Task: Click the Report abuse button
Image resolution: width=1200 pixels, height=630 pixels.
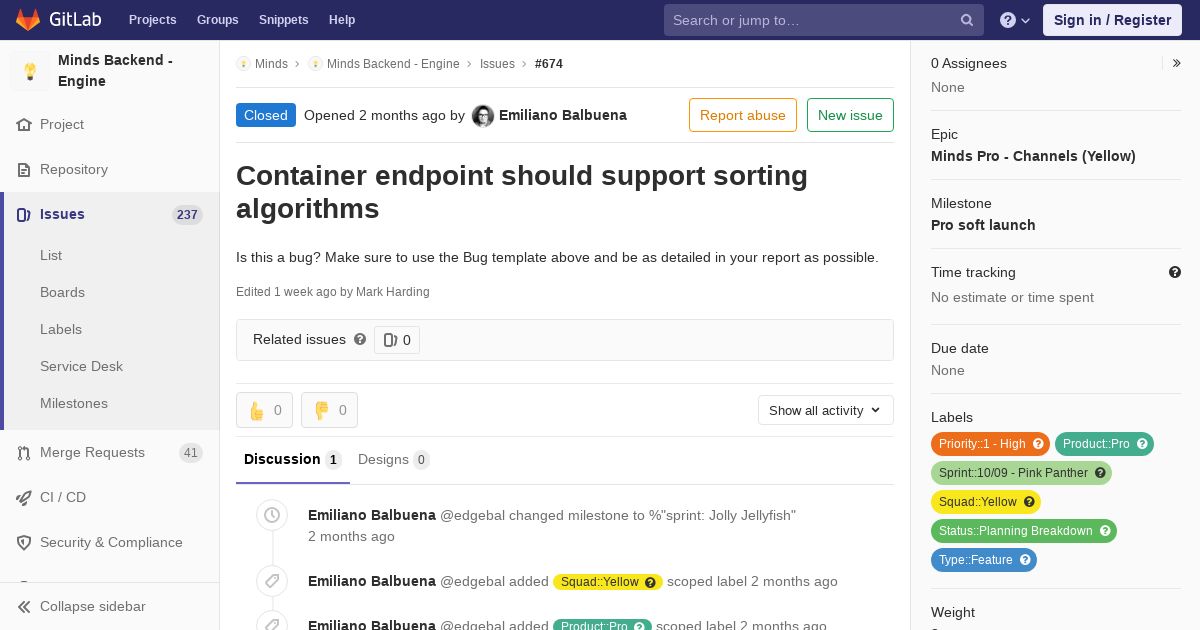Action: click(743, 115)
